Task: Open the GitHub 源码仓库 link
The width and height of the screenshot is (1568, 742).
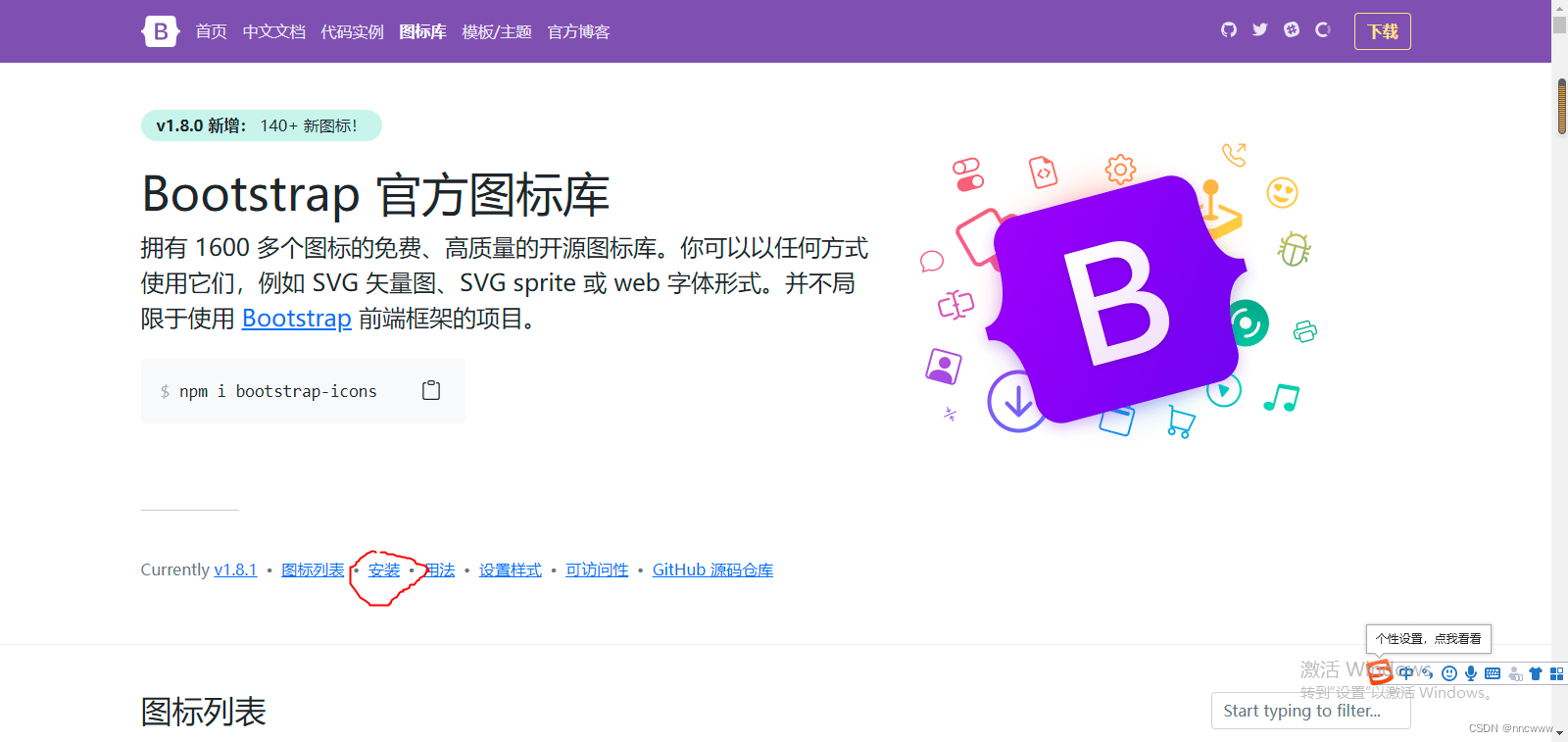Action: (712, 569)
